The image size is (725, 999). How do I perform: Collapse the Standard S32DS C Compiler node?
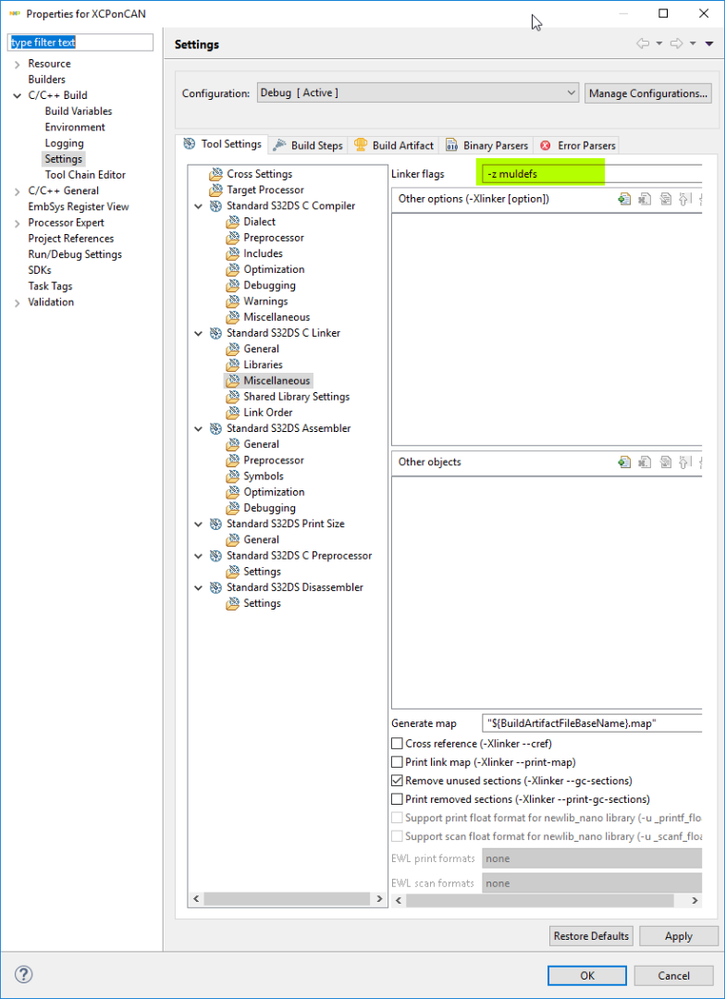click(199, 206)
